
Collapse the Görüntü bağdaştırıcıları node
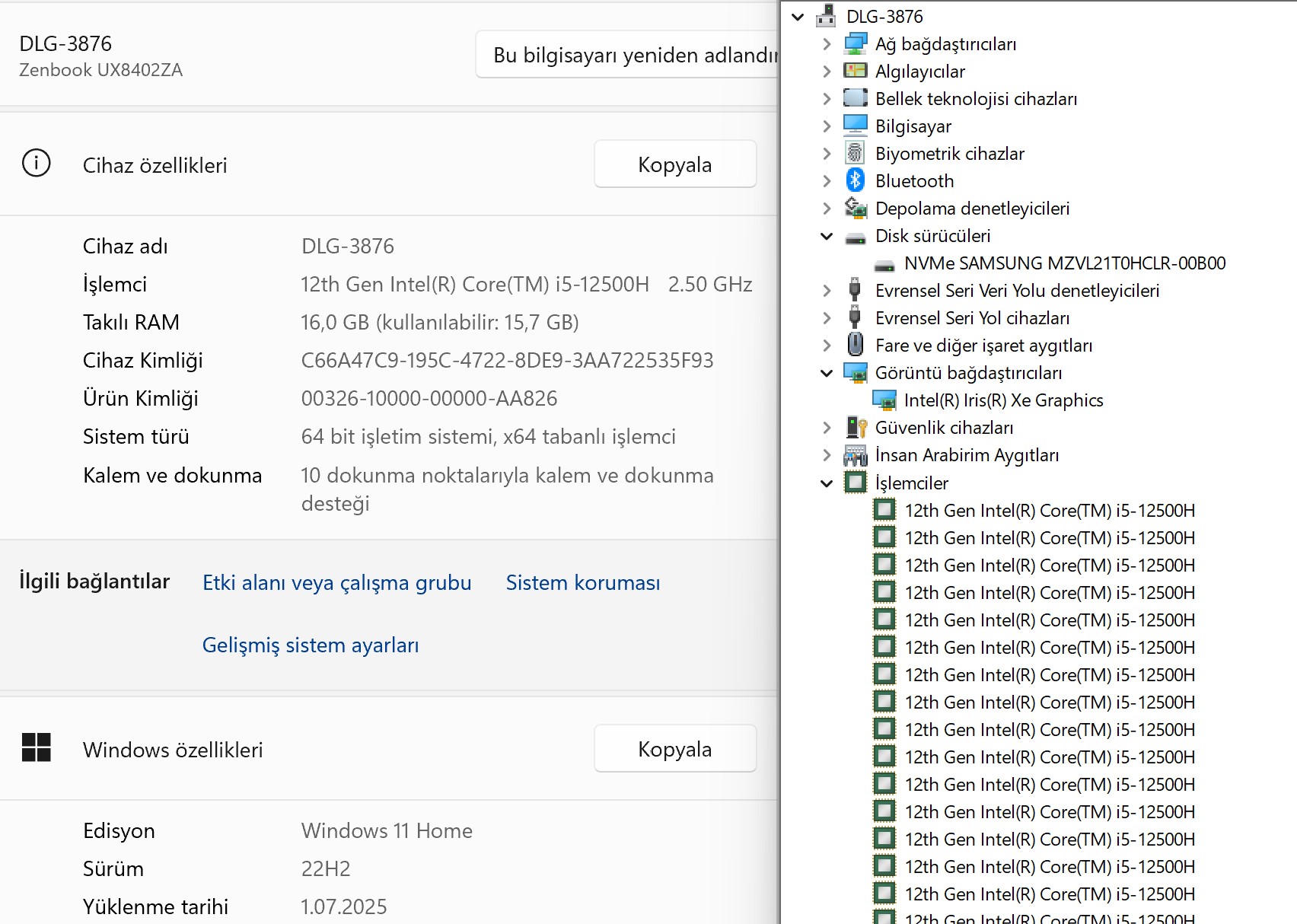click(827, 373)
